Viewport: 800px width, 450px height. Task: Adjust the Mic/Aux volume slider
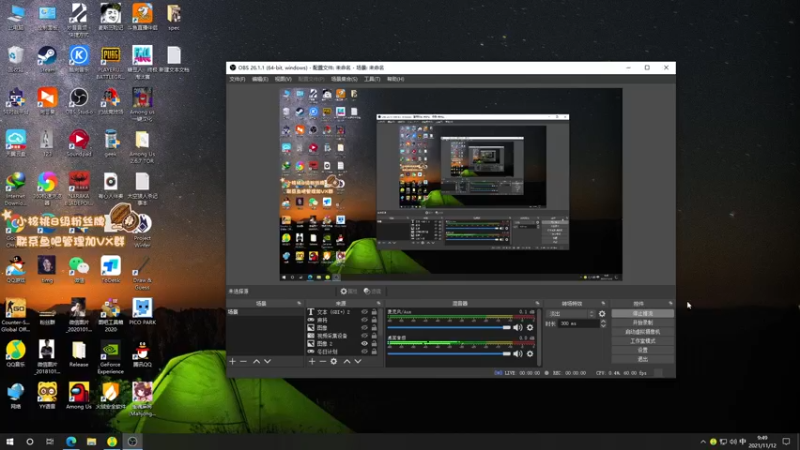tap(449, 328)
